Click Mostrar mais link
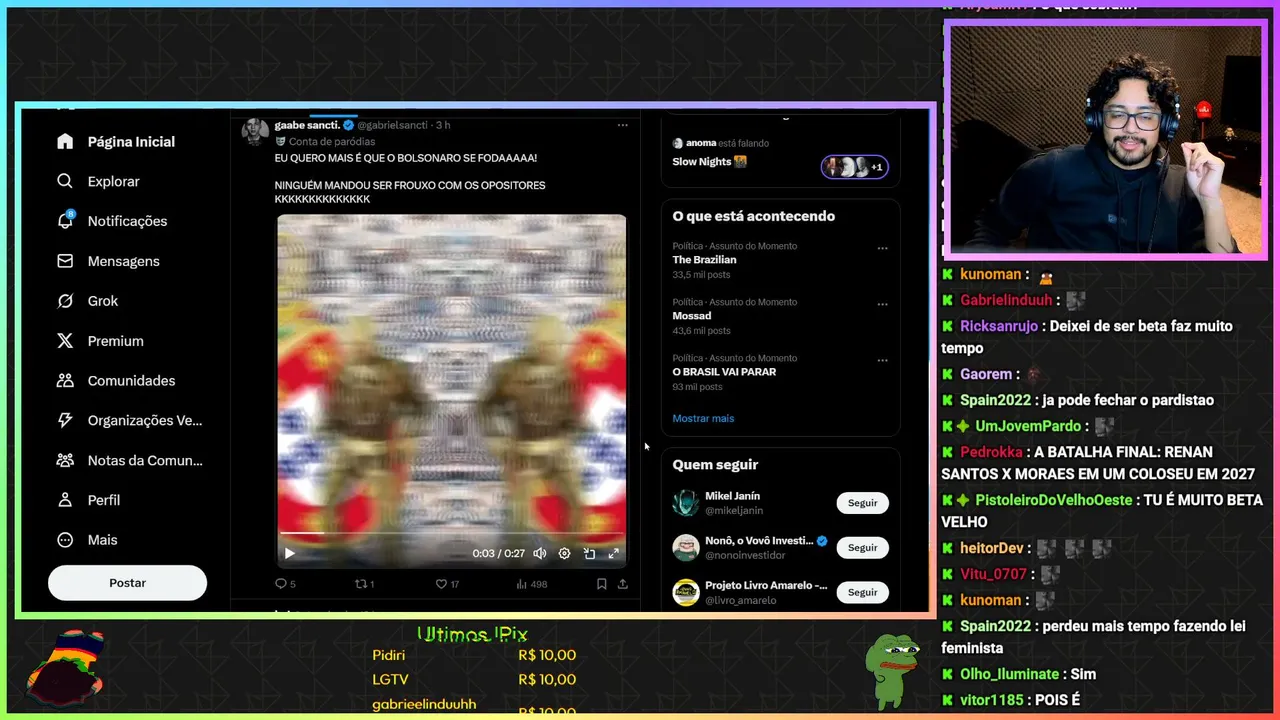The height and width of the screenshot is (720, 1280). point(703,418)
